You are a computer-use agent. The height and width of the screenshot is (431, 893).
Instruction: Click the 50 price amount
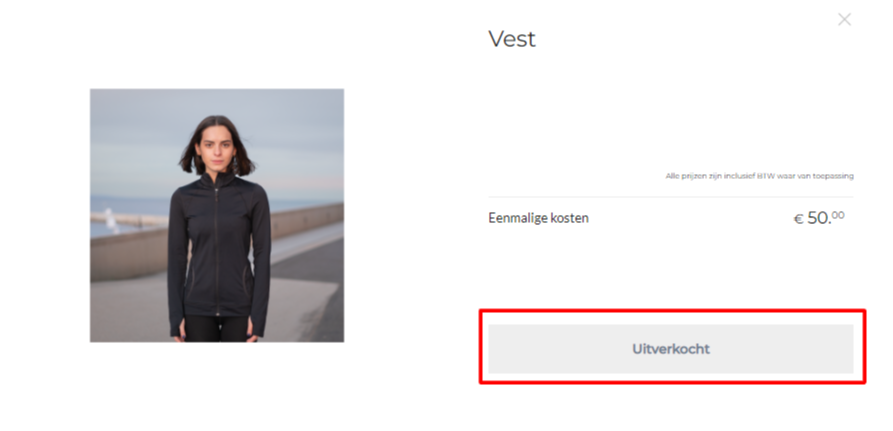click(819, 217)
